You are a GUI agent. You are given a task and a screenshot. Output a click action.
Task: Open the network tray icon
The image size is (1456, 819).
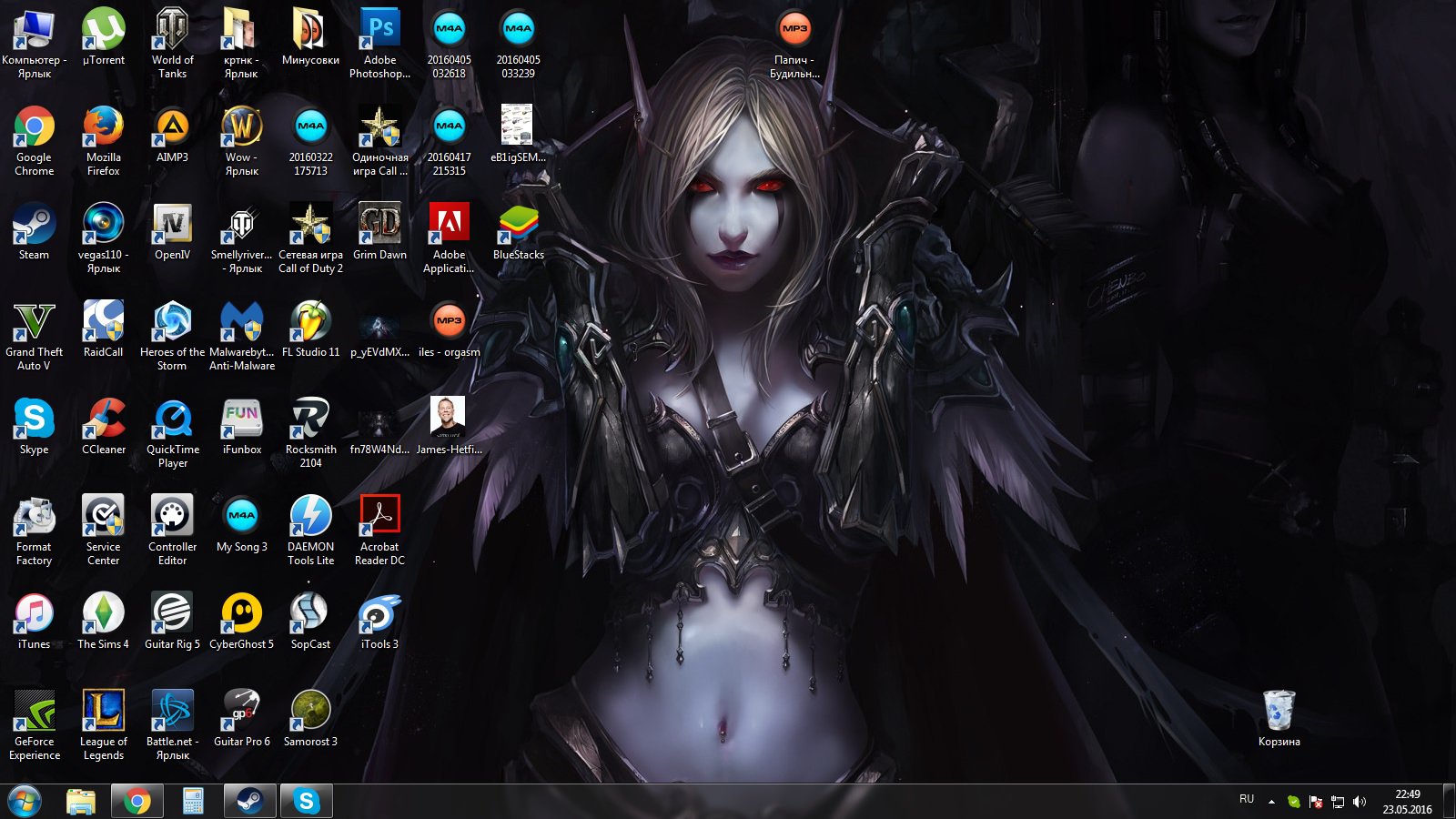pos(1338,802)
